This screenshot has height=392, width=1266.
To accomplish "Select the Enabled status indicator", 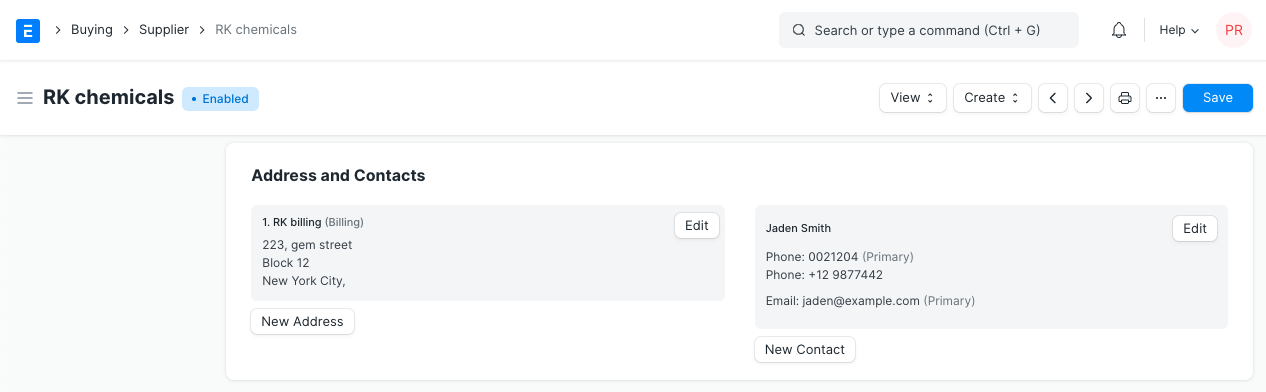I will (220, 99).
